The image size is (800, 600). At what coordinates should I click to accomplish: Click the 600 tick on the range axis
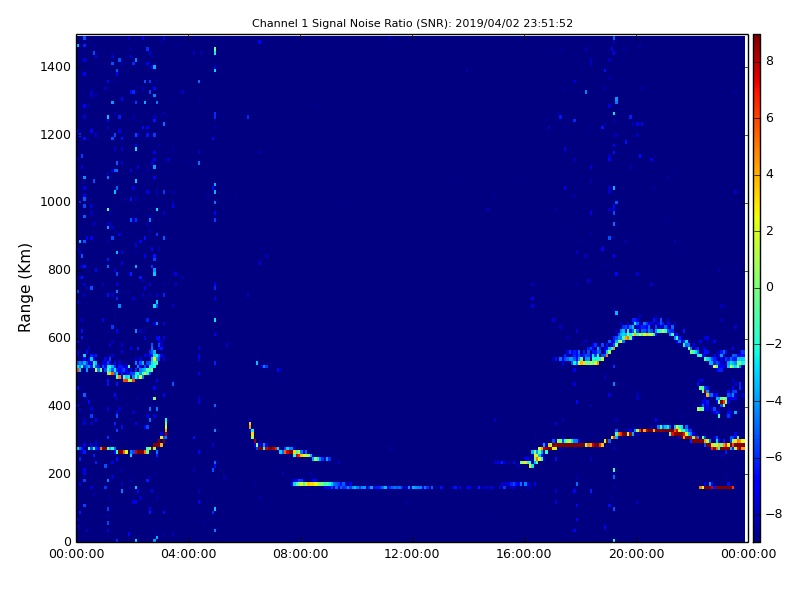pos(59,338)
